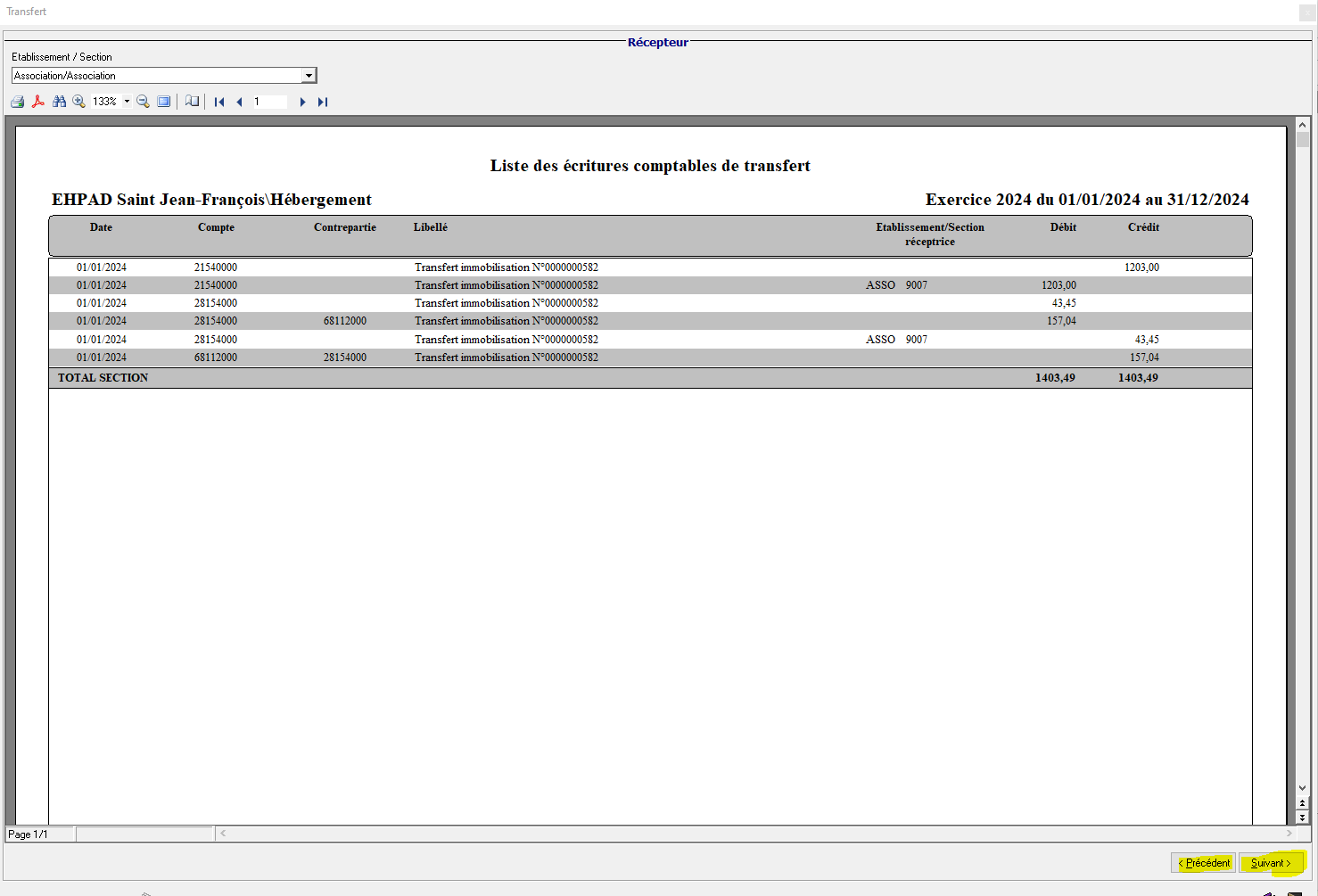
Task: Switch to full page view icon
Action: click(164, 102)
